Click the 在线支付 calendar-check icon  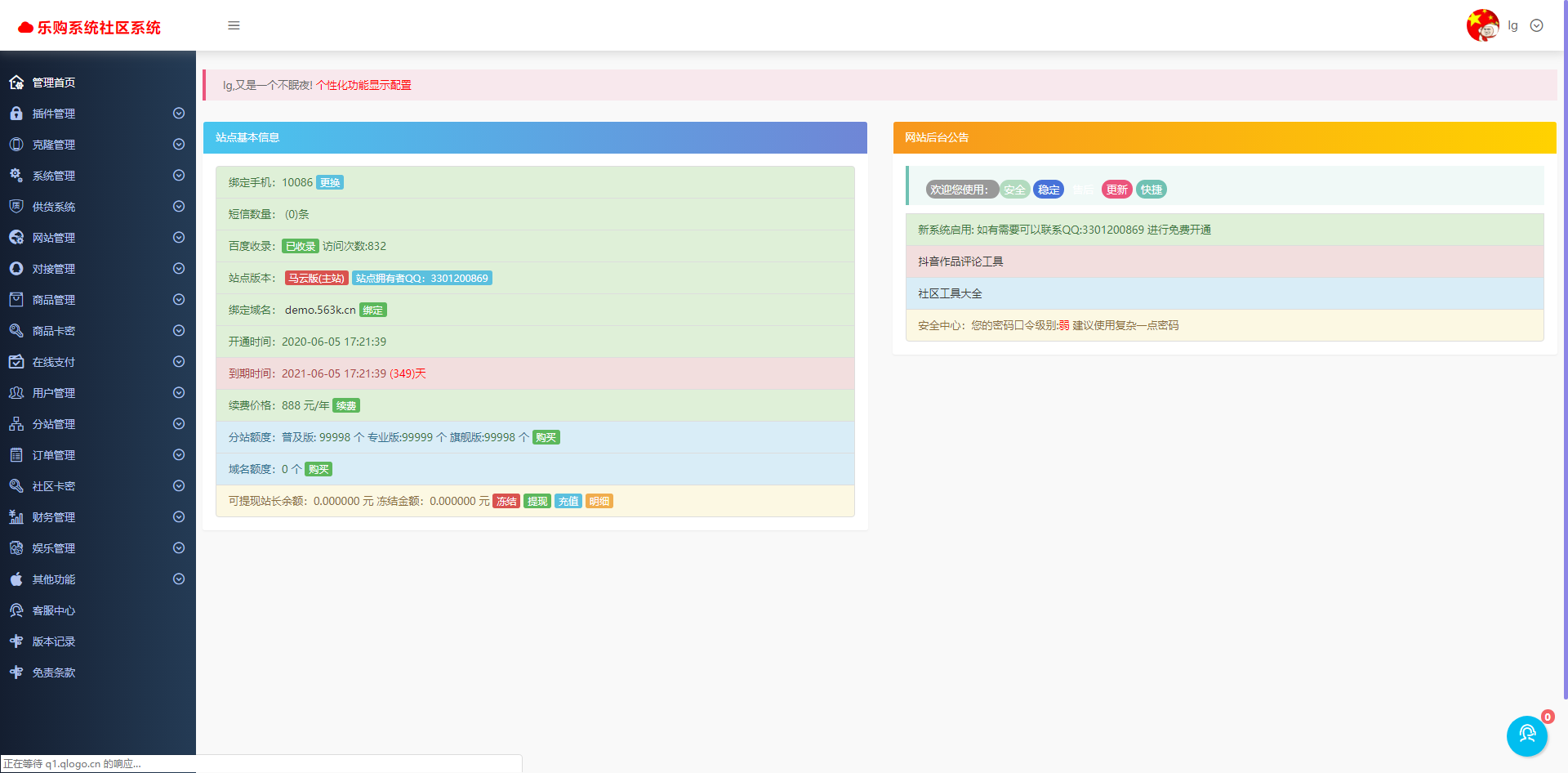[x=16, y=362]
